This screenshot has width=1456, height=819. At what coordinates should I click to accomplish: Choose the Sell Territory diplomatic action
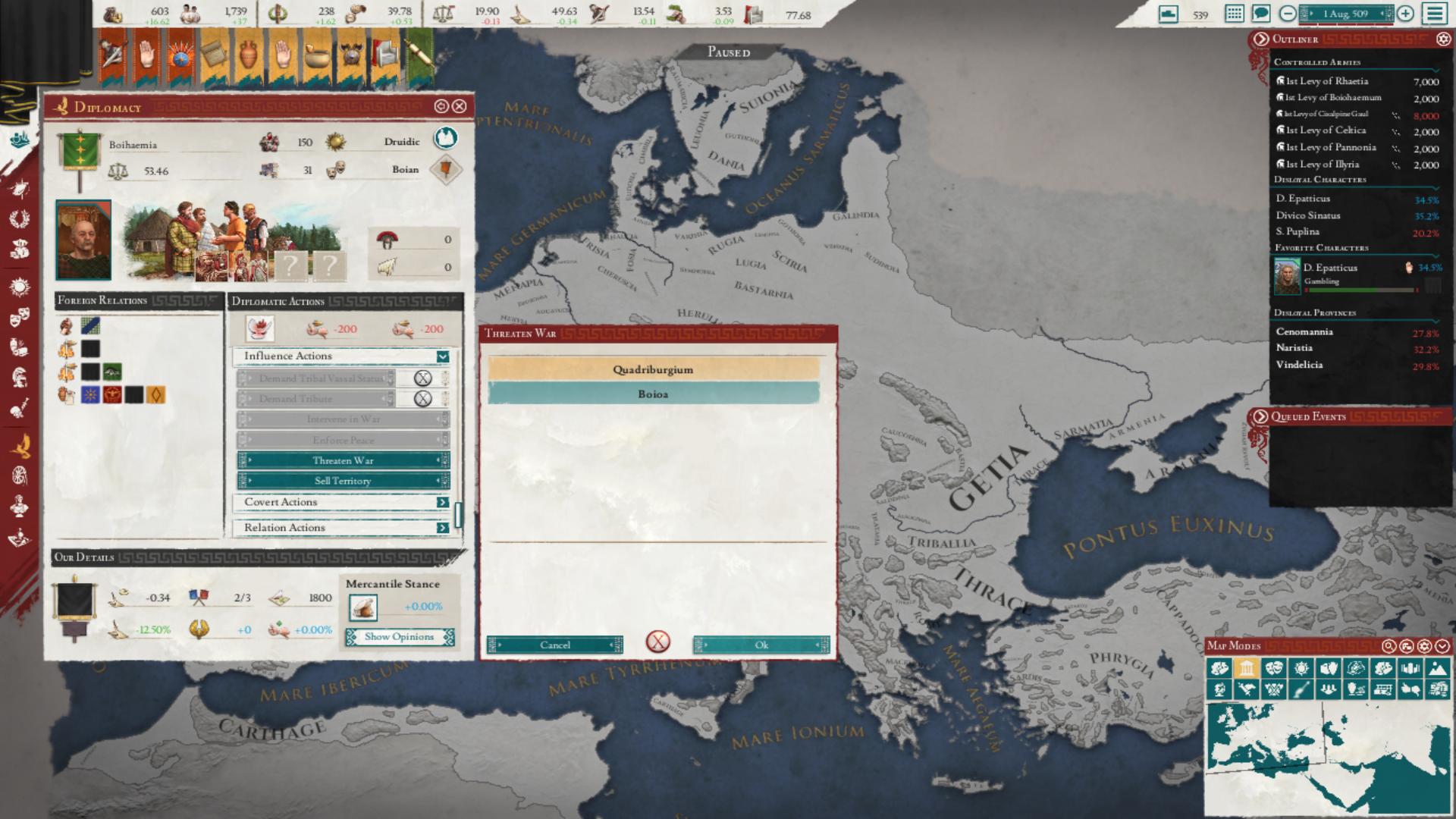pos(344,481)
